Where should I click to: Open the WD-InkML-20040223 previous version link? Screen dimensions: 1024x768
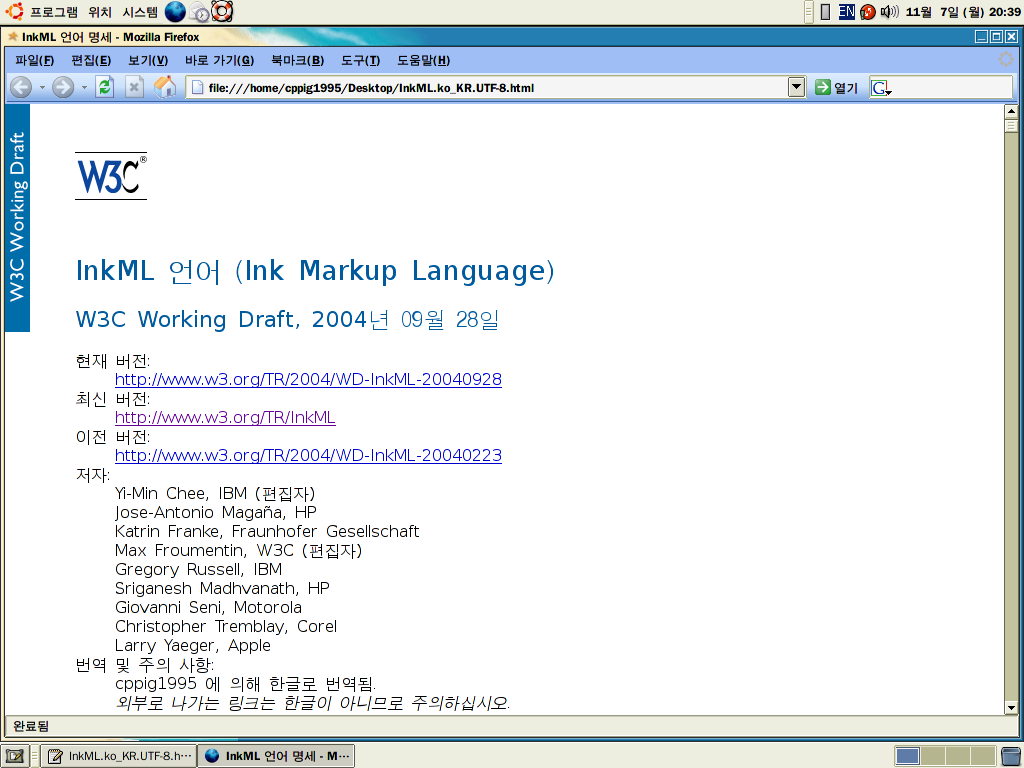(308, 455)
